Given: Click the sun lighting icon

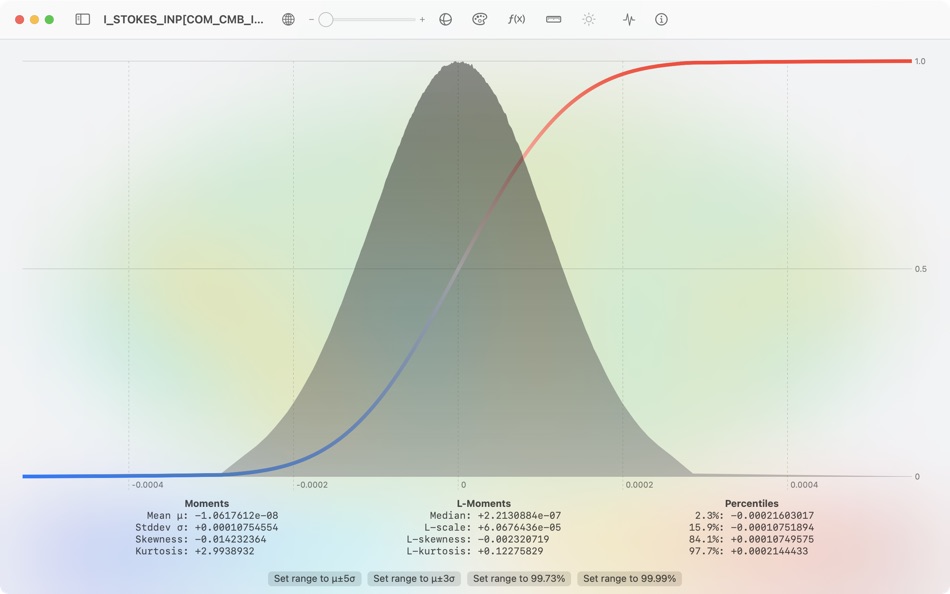Looking at the screenshot, I should click(x=589, y=19).
